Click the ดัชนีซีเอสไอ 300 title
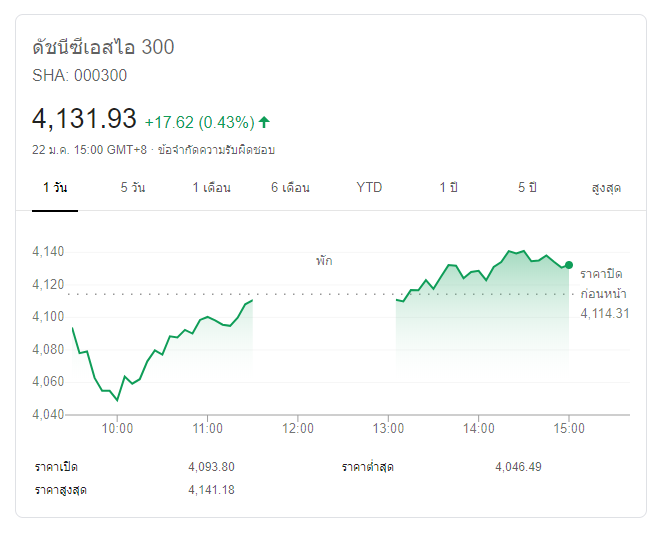Screen dimensions: 662x534 [103, 46]
